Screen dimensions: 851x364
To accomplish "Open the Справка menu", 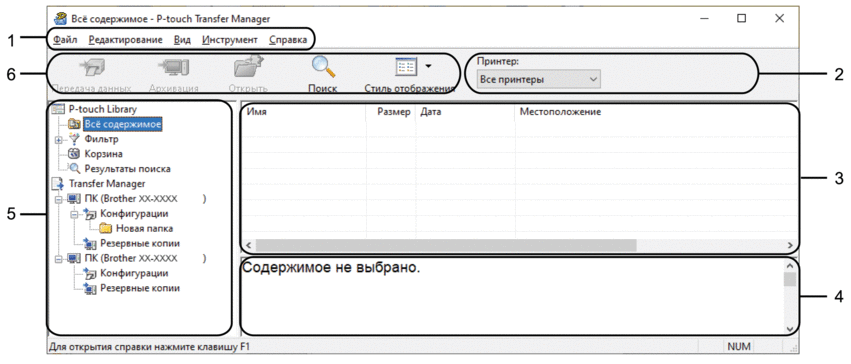I will point(288,40).
